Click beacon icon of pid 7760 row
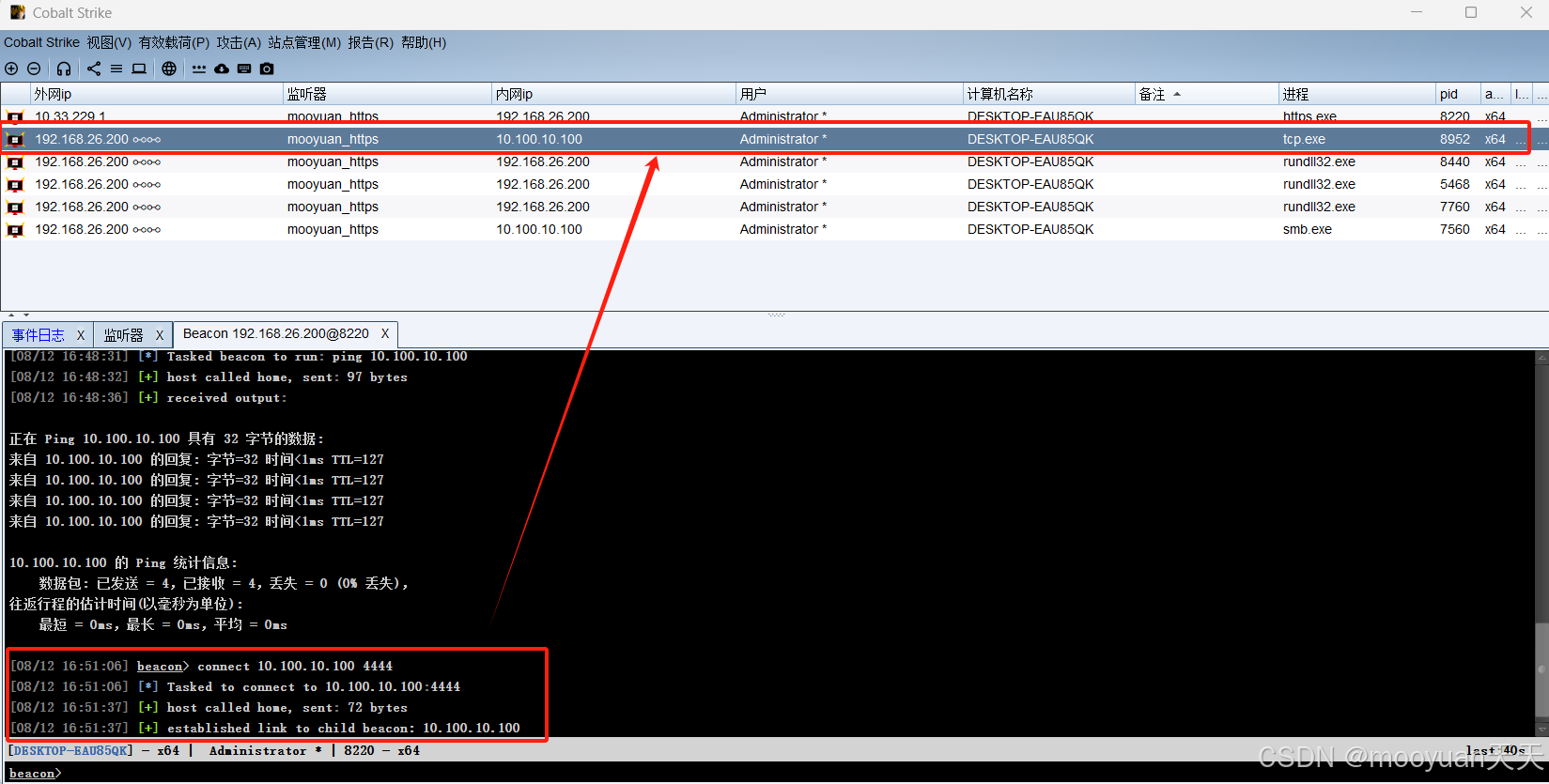 (15, 207)
